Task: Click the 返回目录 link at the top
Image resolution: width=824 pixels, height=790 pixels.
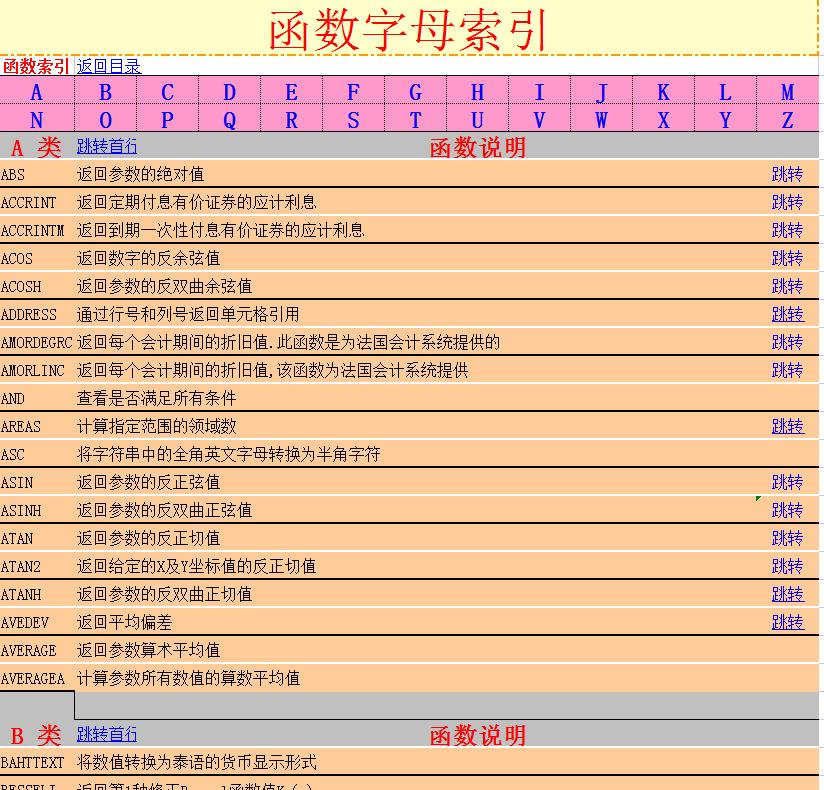Action: coord(106,66)
